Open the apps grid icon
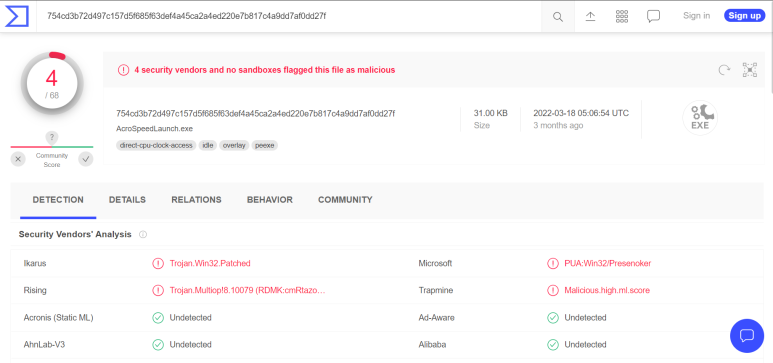The image size is (773, 363). [x=622, y=16]
